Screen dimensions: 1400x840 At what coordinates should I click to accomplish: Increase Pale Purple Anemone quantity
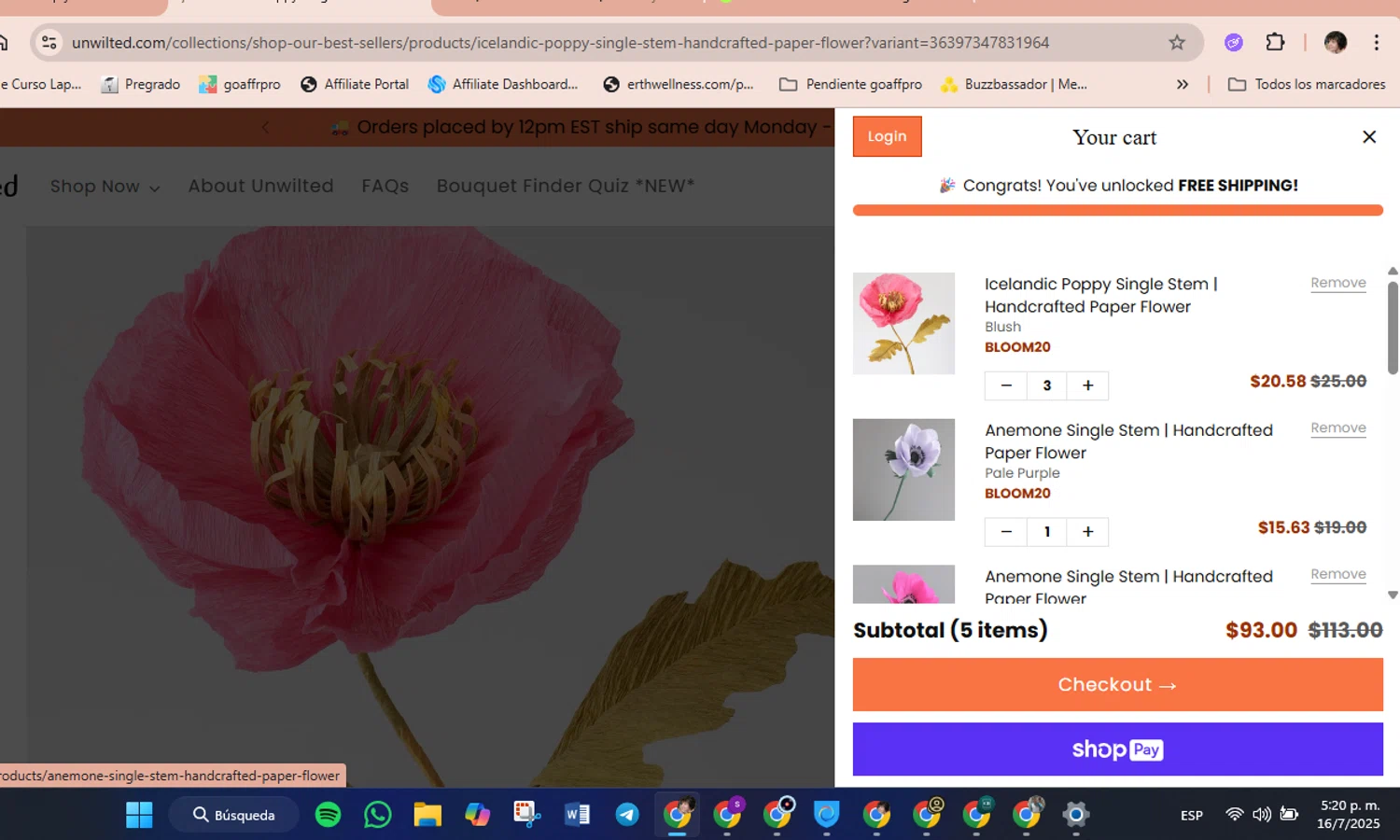1087,531
